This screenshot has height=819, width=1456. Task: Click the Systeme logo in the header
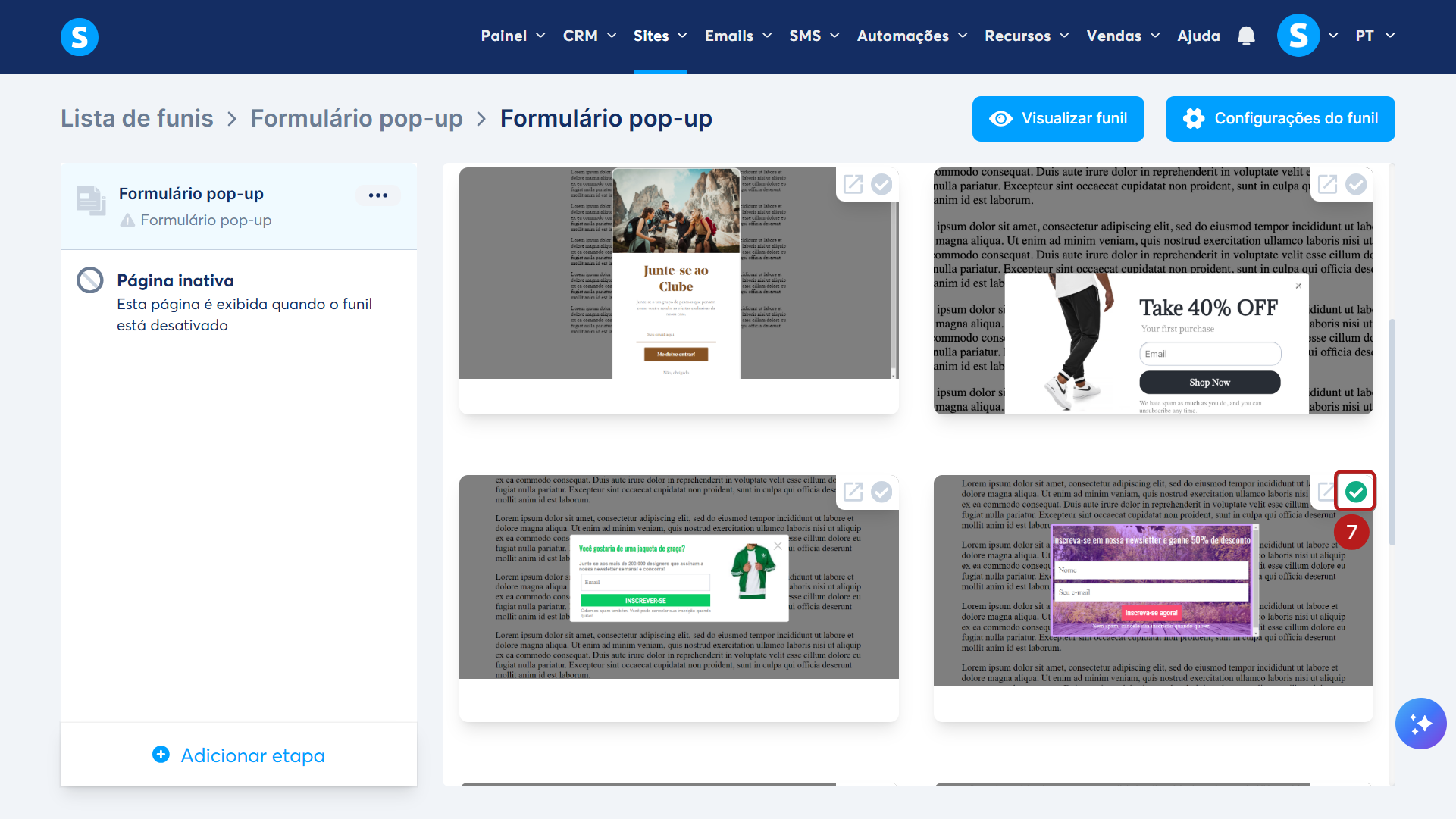coord(80,36)
